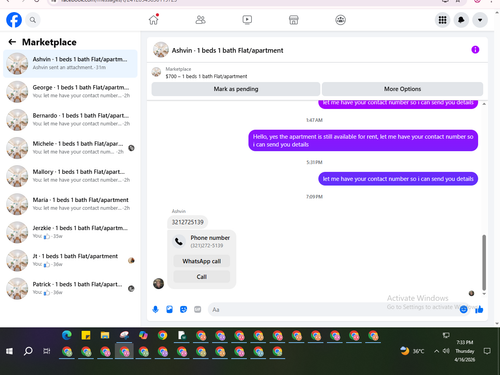Open the George conversation
Screen dimensions: 500x375
point(70,92)
